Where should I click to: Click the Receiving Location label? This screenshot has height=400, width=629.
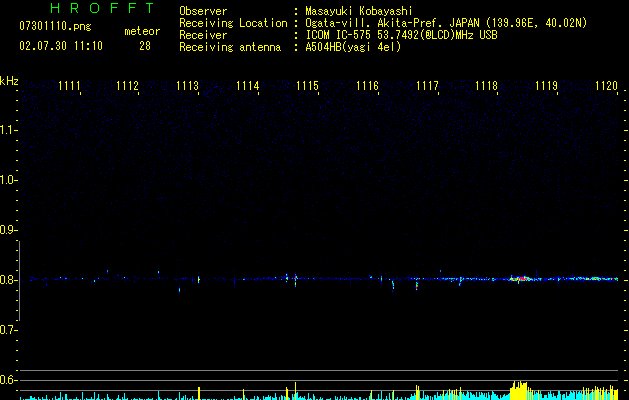click(233, 23)
